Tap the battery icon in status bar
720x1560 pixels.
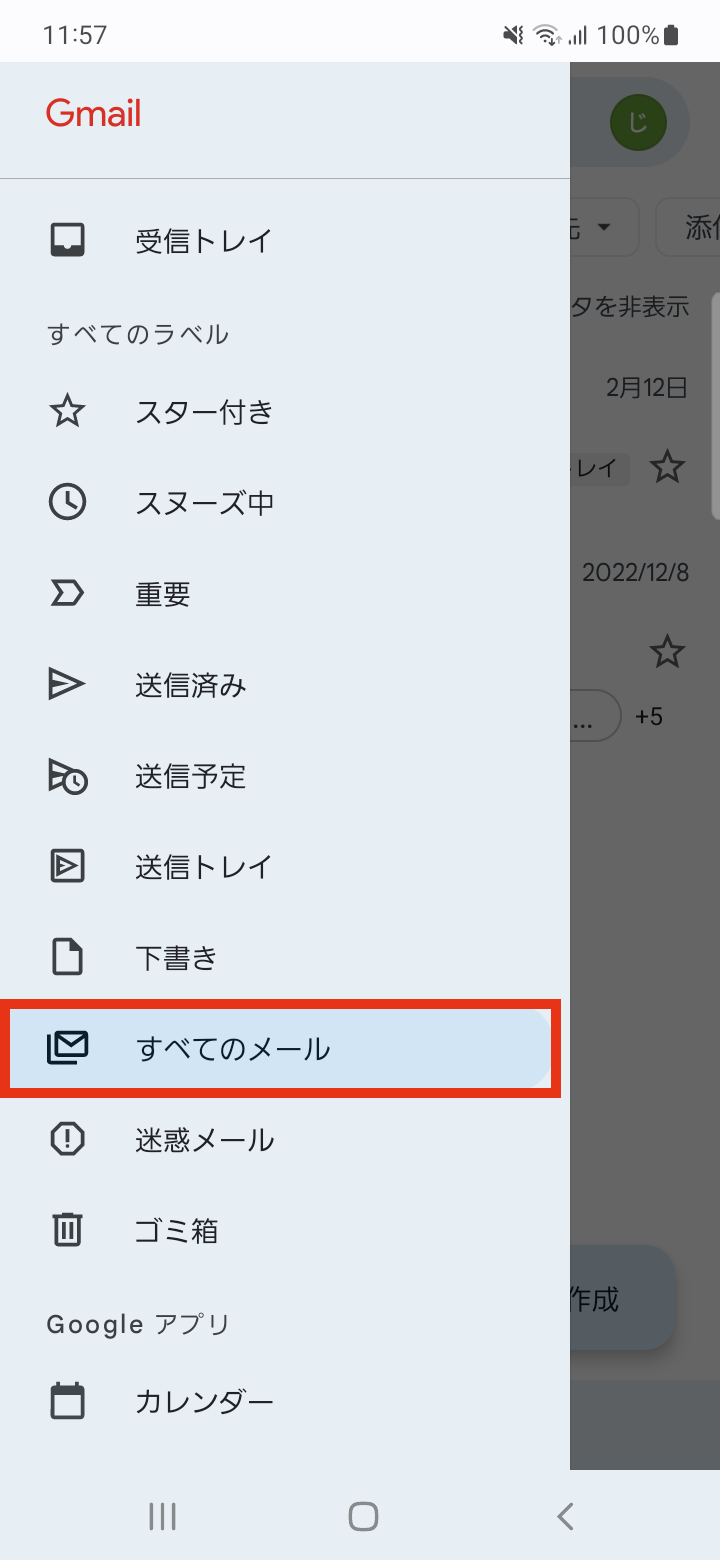coord(671,36)
